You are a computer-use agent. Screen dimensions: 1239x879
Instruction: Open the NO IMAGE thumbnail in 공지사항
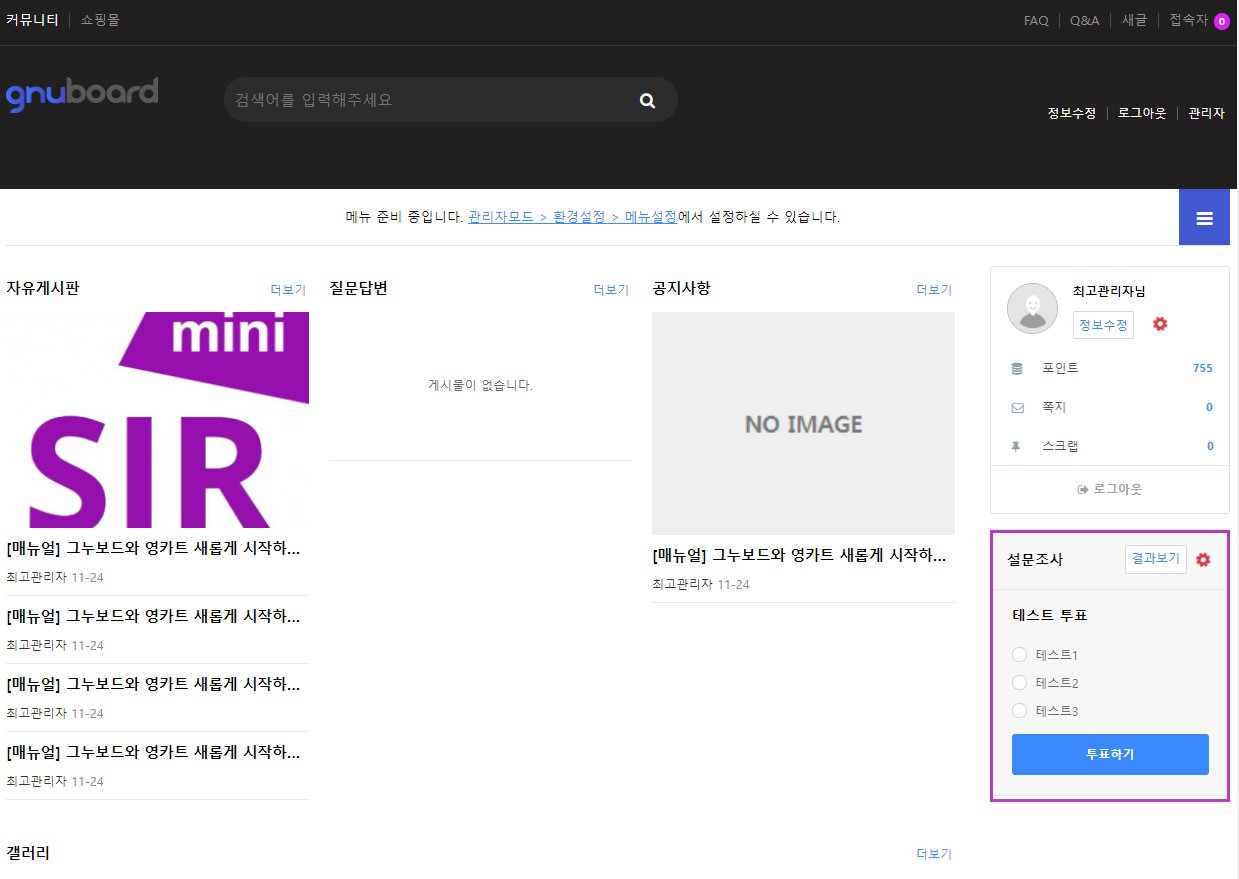point(803,423)
